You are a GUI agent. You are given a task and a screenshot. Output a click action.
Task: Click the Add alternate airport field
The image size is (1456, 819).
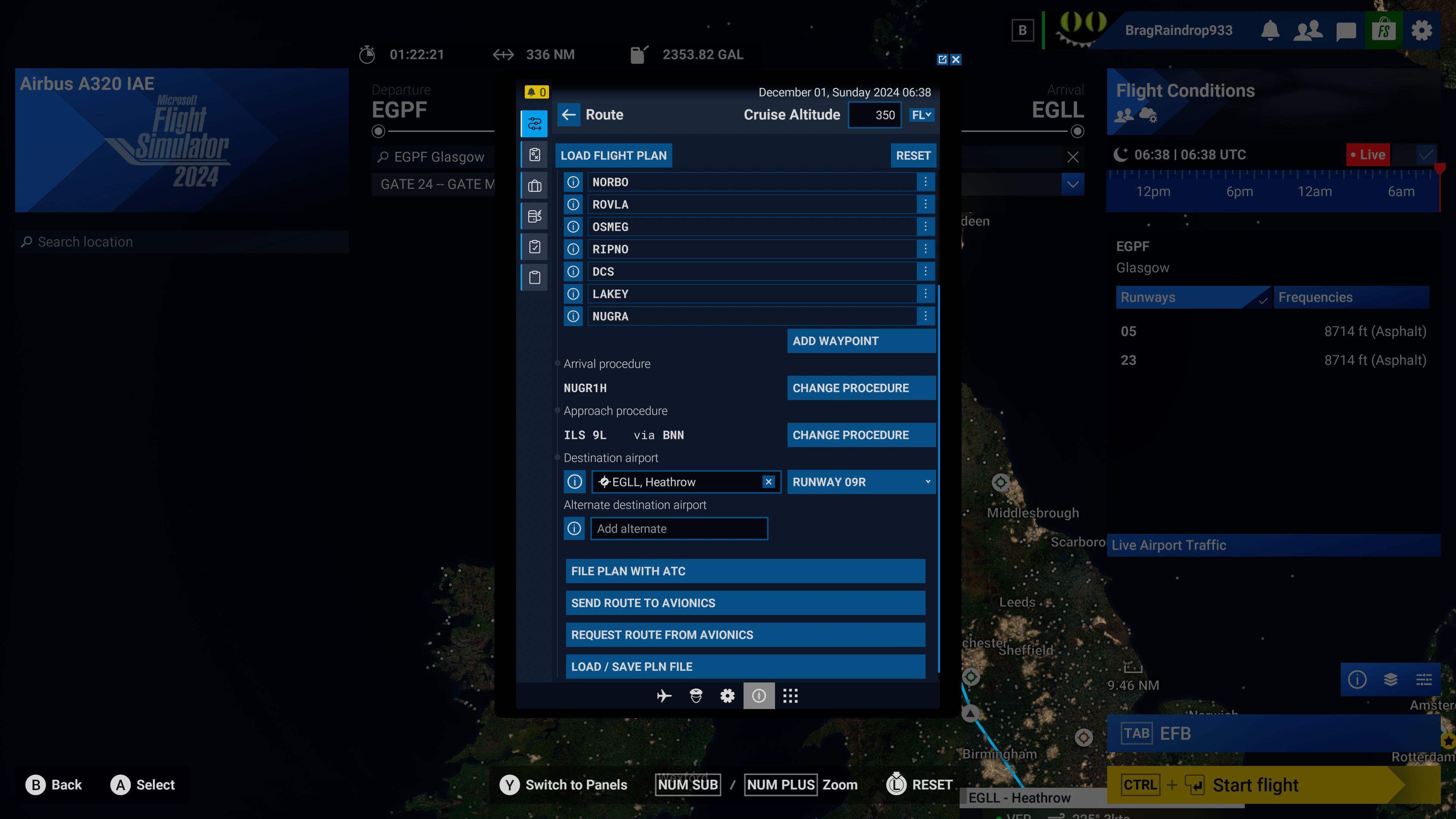tap(679, 529)
